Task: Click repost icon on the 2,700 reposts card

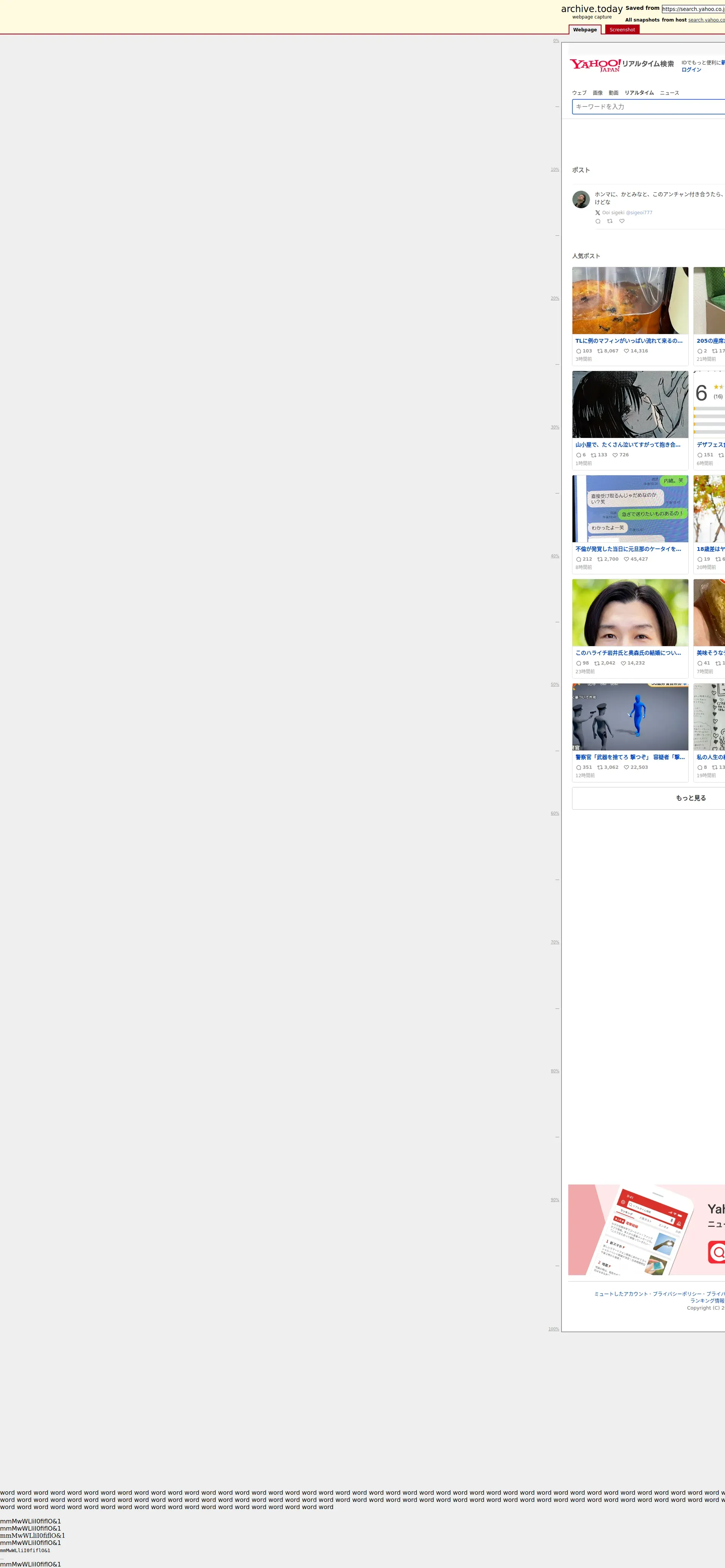Action: [600, 560]
